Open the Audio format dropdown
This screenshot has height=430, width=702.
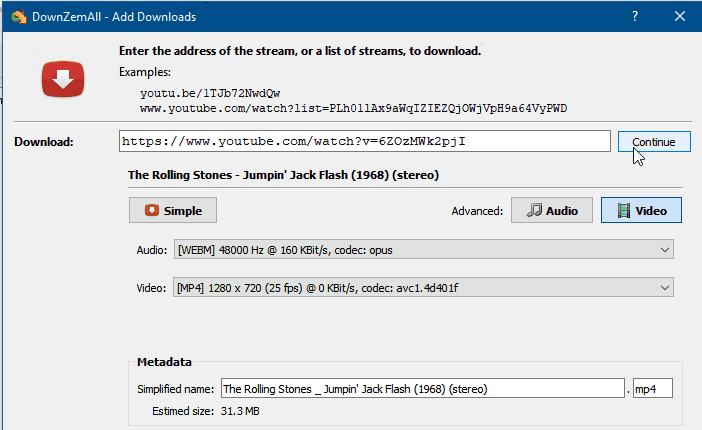tap(423, 249)
